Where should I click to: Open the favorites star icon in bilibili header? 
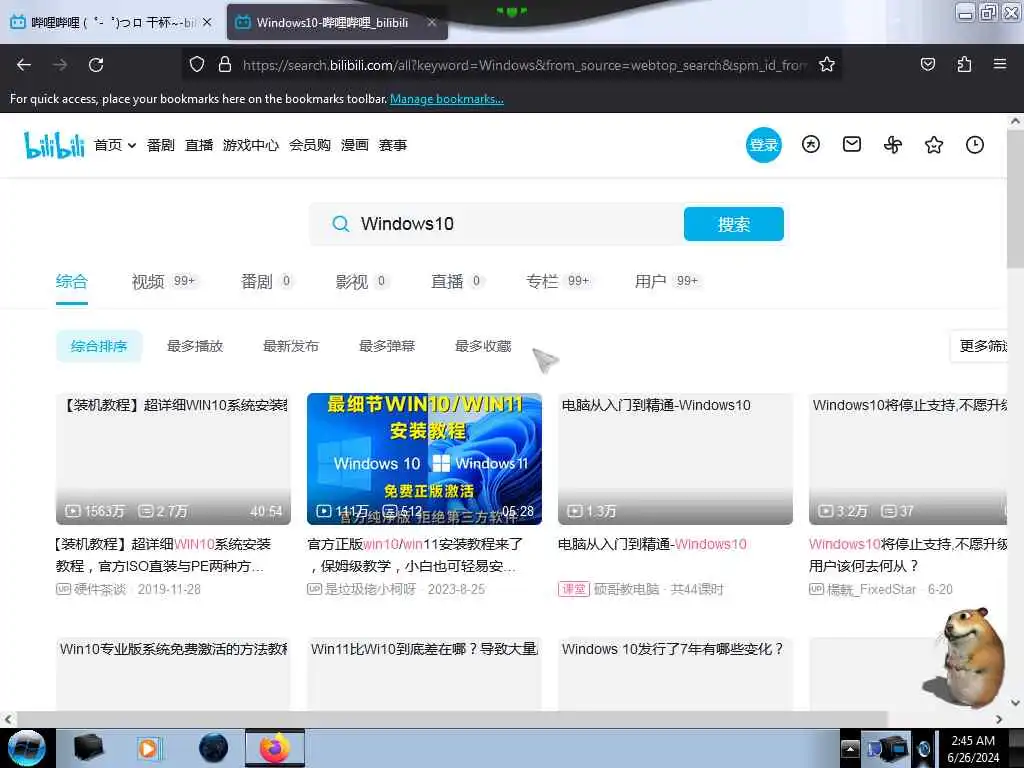[x=934, y=144]
